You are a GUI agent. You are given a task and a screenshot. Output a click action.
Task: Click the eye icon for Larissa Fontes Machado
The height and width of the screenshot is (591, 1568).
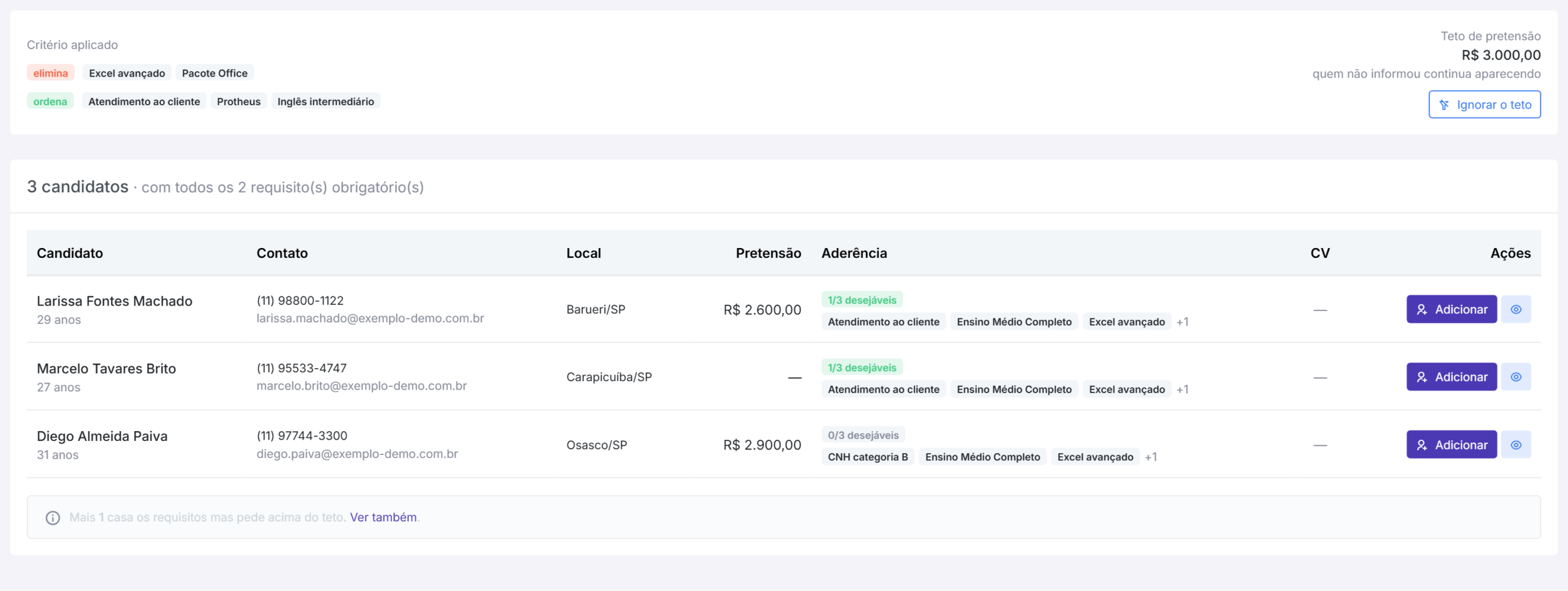1516,309
